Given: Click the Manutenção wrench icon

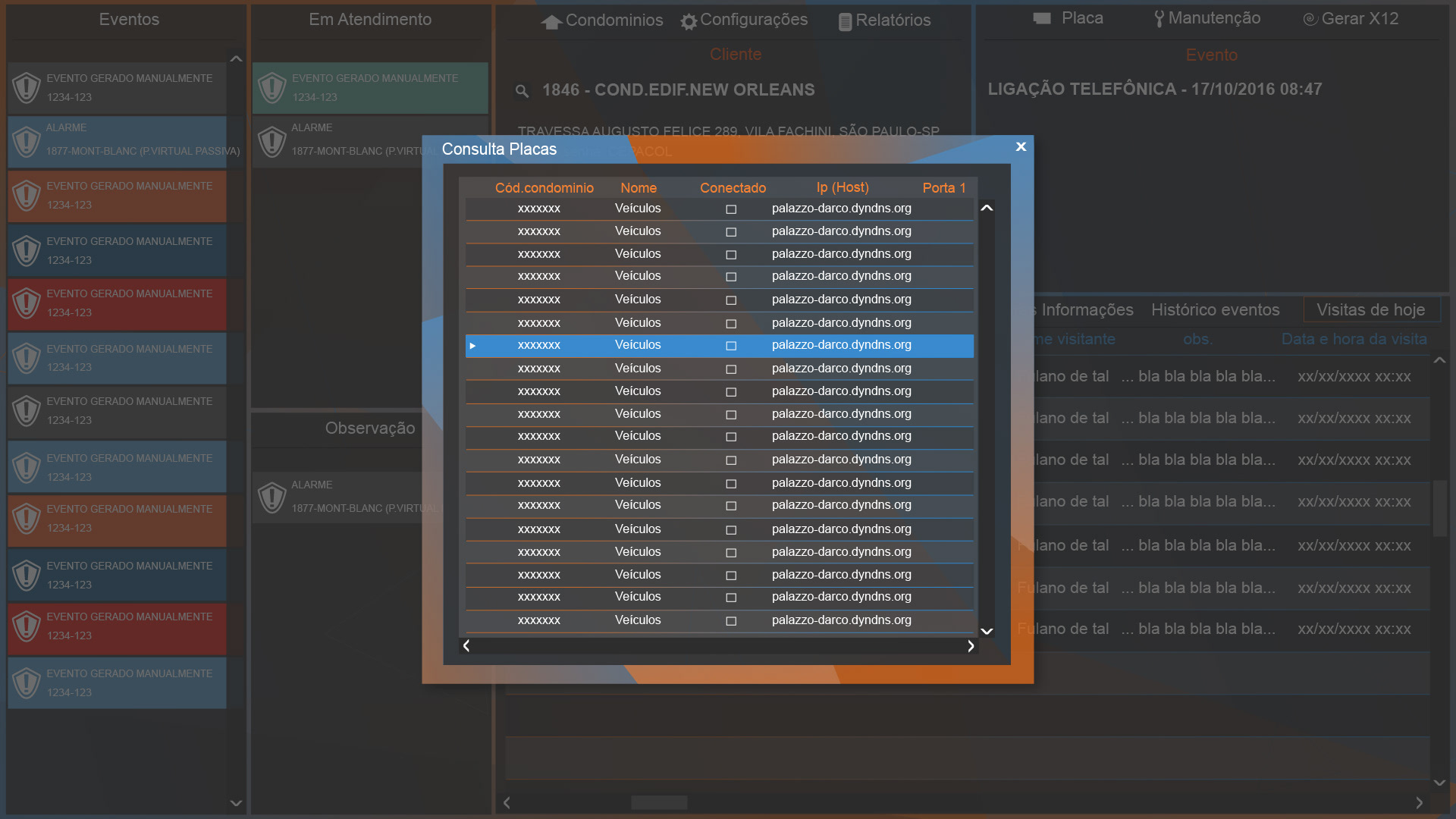Looking at the screenshot, I should (1159, 19).
